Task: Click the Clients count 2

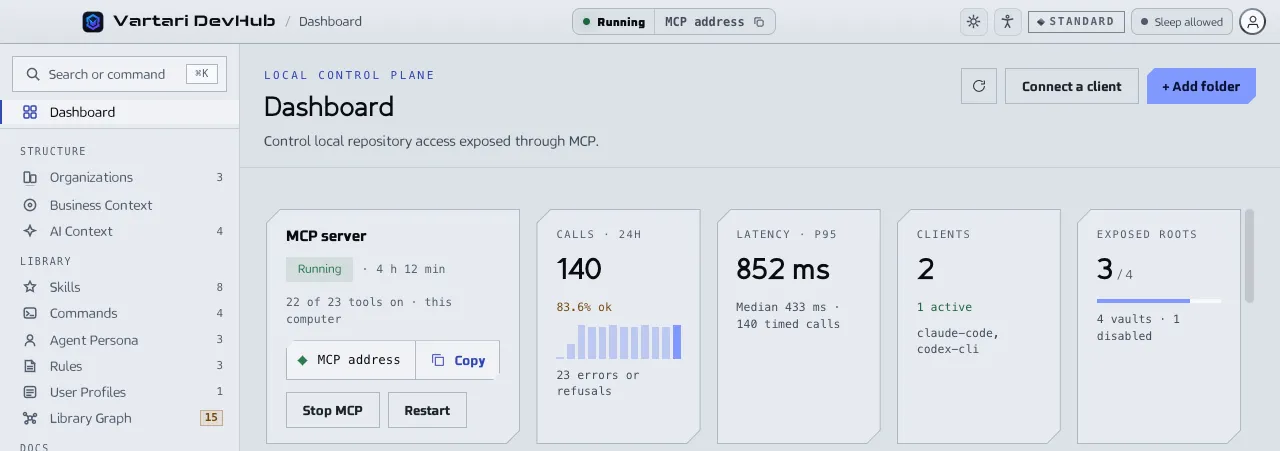Action: point(925,269)
